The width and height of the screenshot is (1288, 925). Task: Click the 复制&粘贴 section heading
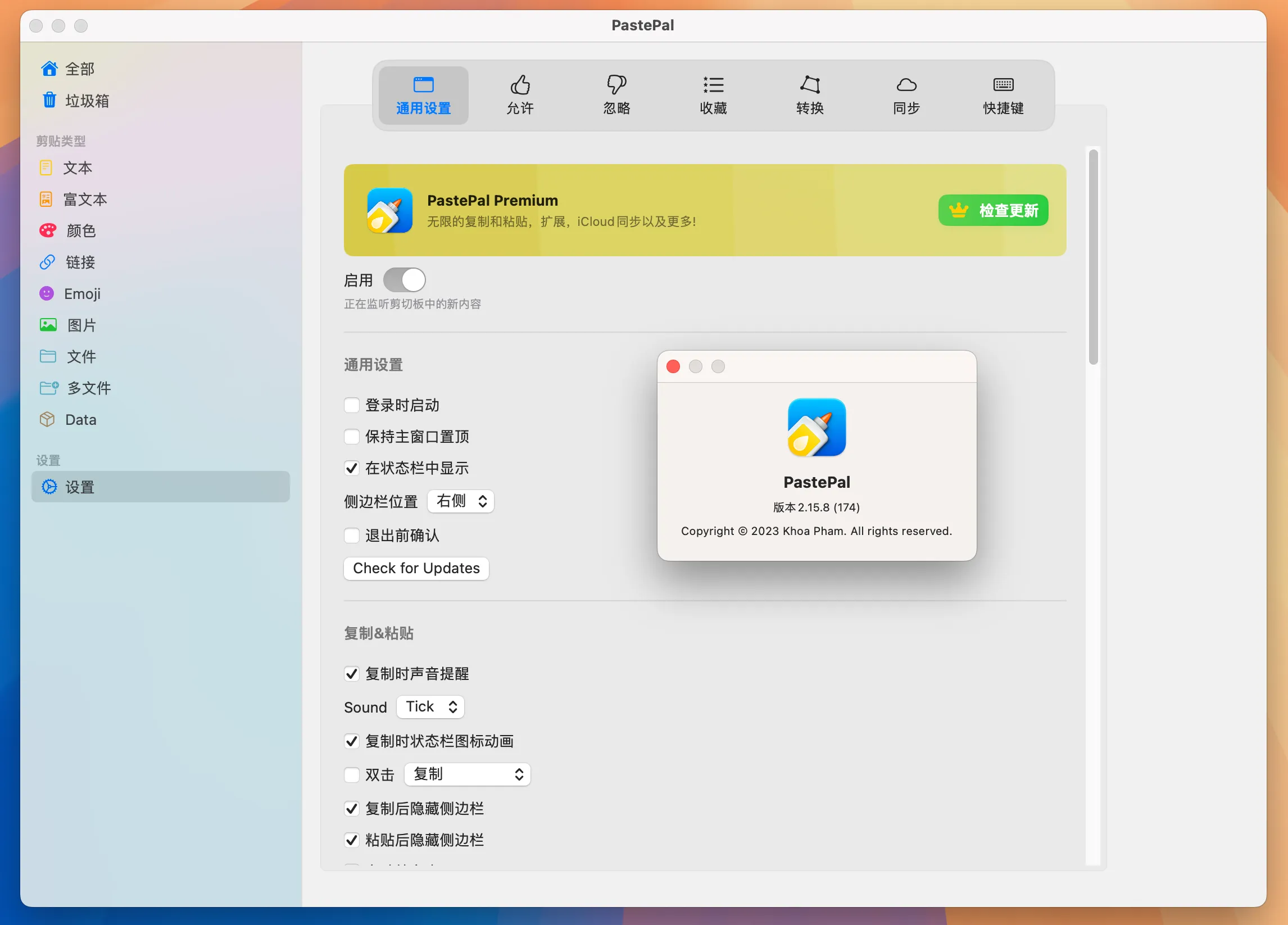click(x=379, y=633)
